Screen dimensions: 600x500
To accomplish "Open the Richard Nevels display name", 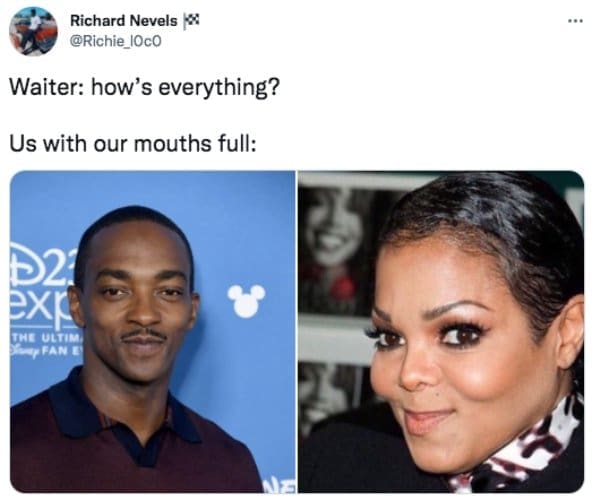I will point(124,21).
